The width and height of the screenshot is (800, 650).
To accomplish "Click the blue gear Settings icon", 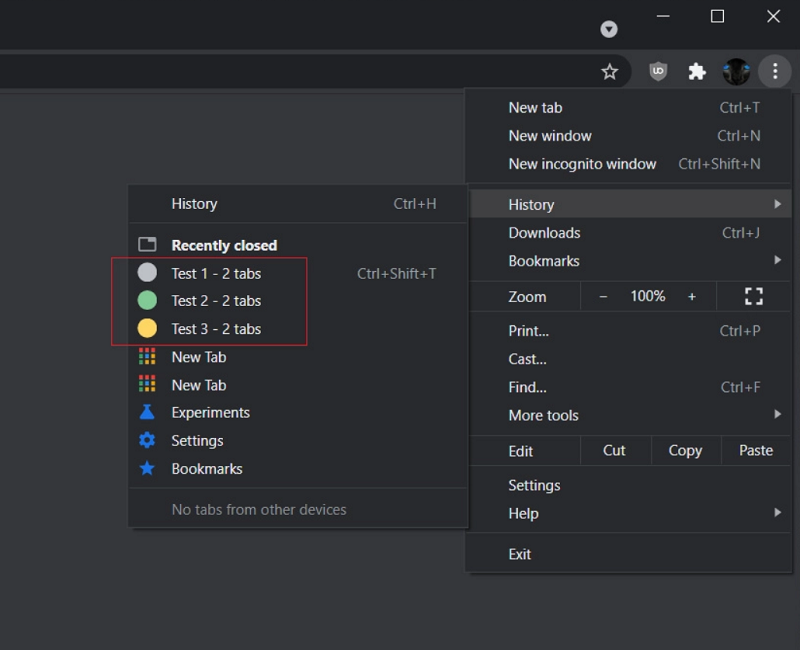I will click(147, 440).
